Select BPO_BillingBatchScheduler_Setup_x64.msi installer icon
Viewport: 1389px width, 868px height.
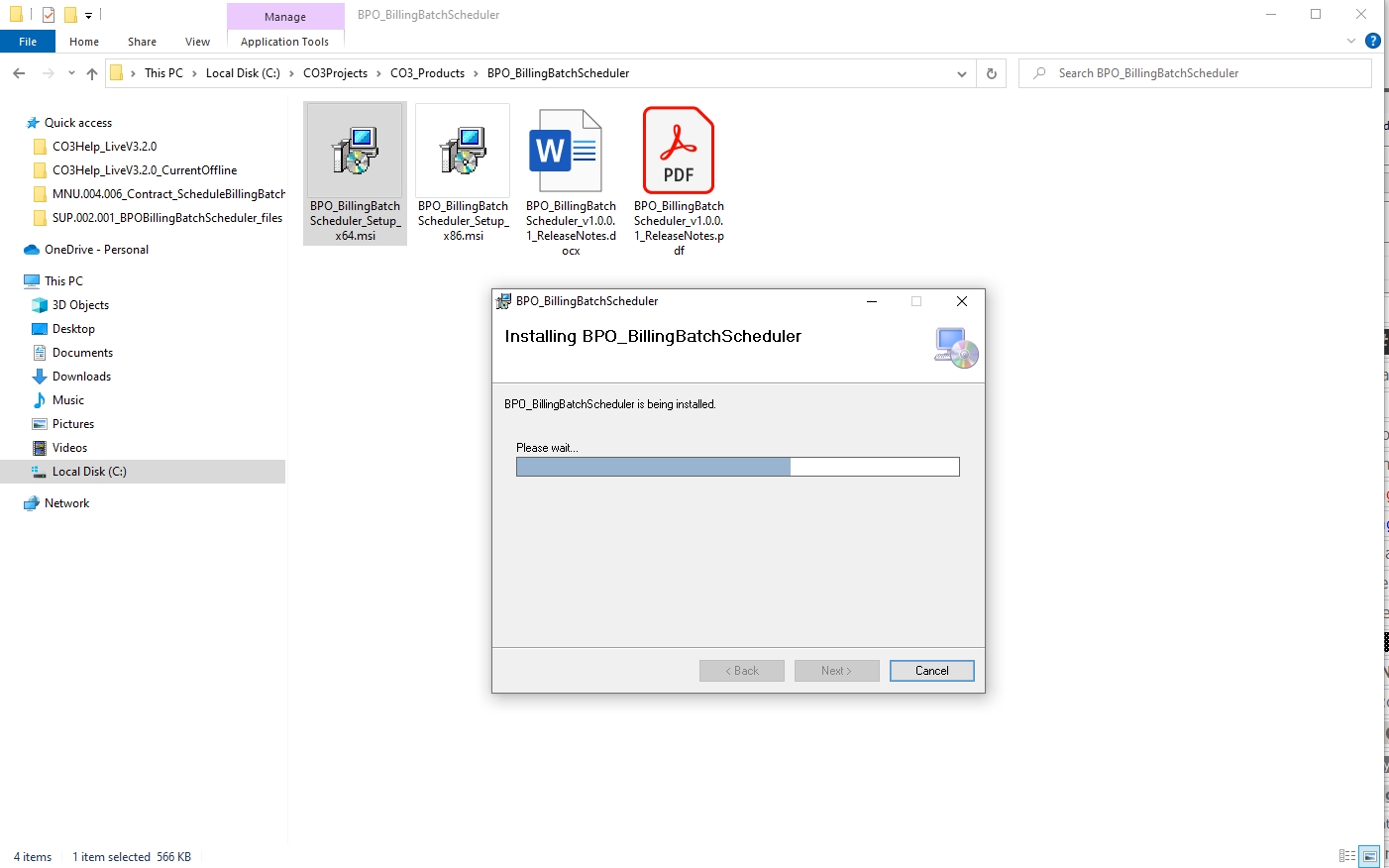[x=355, y=151]
